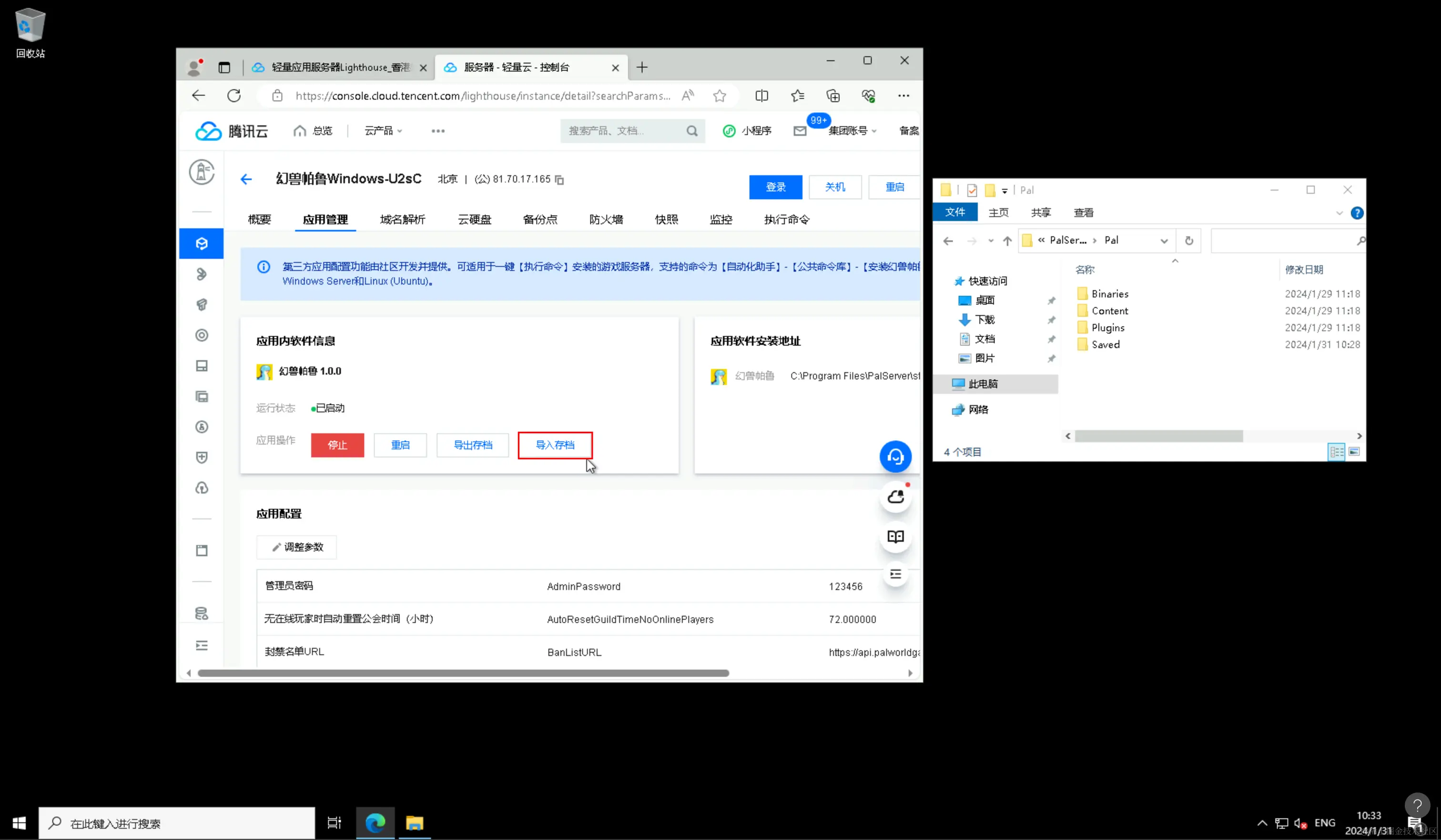This screenshot has width=1441, height=840.
Task: Open the Edge split screen icon
Action: (x=761, y=96)
